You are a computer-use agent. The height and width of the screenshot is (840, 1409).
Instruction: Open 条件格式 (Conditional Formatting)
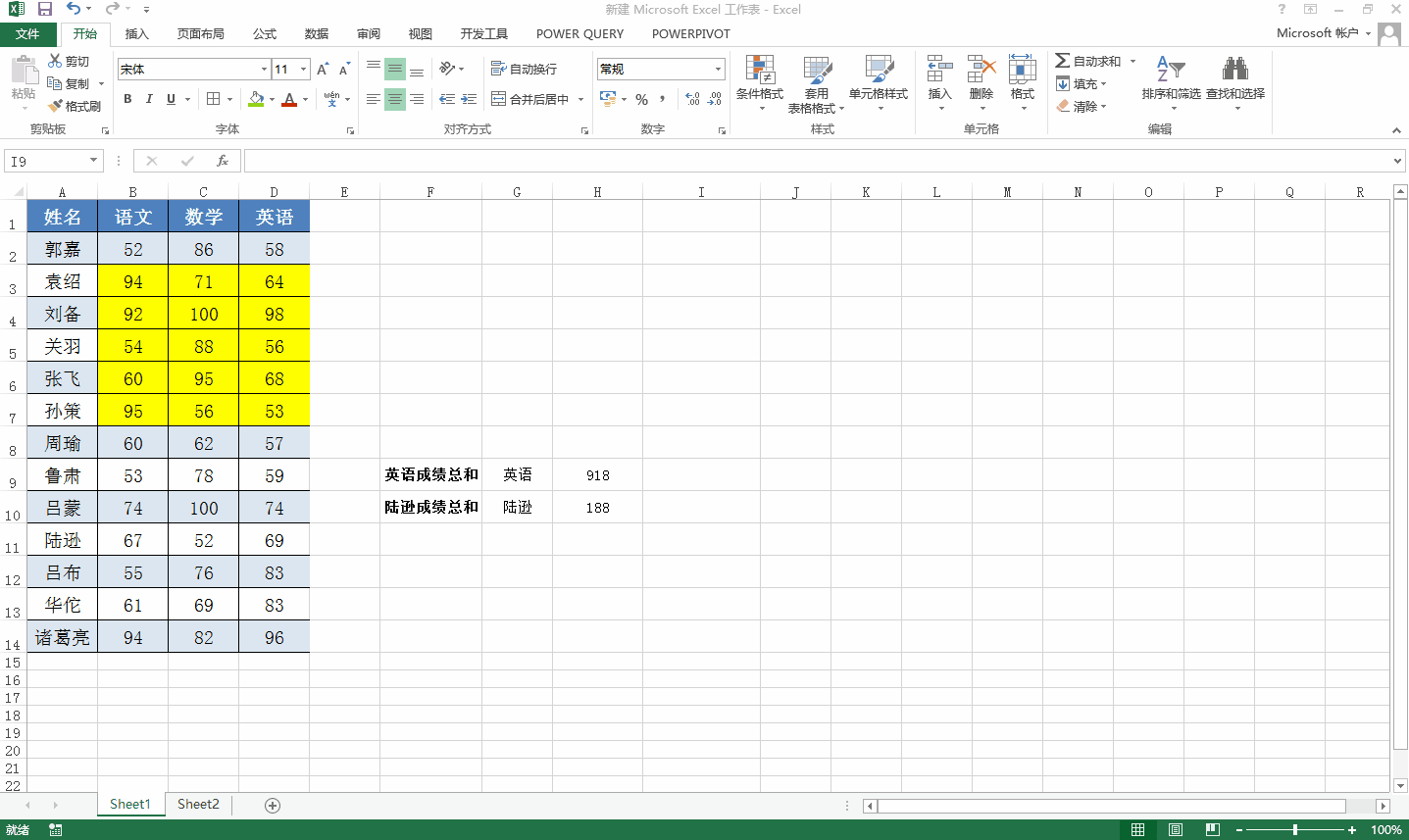761,84
